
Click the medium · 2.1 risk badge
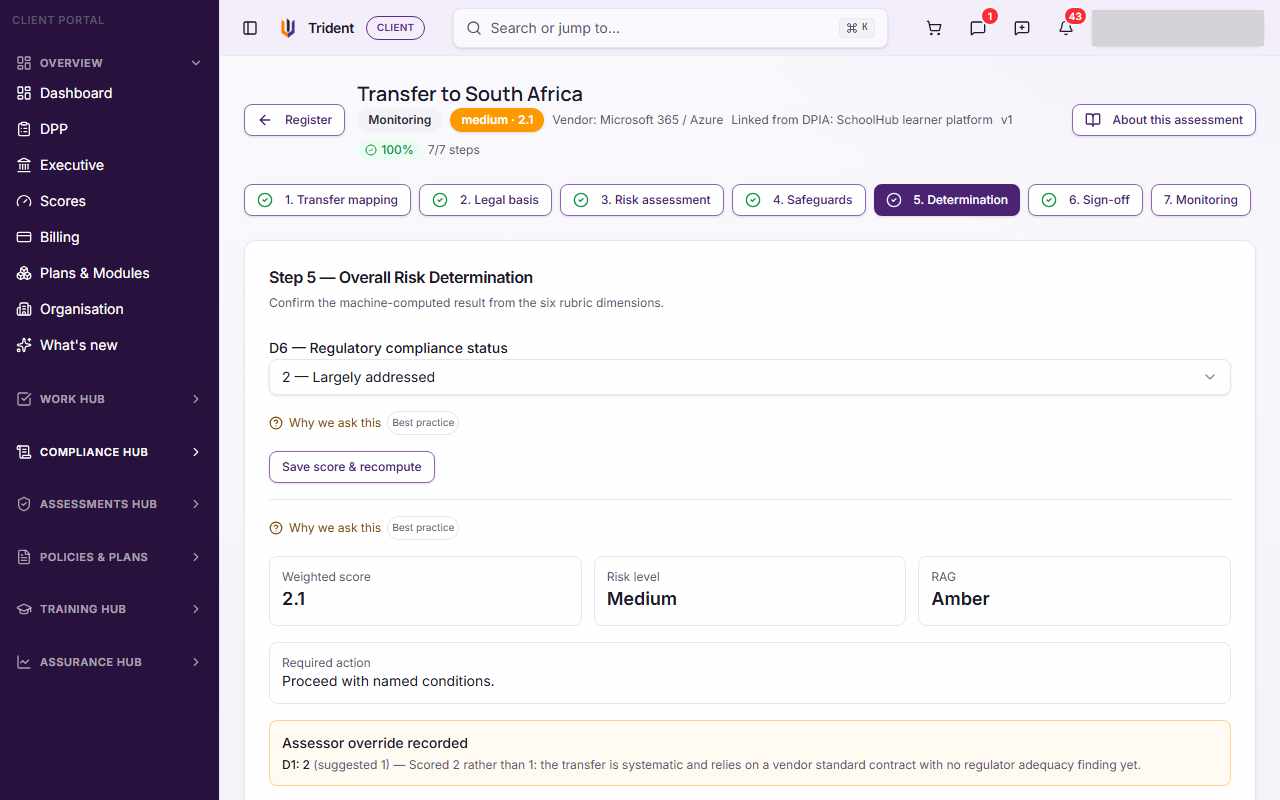point(497,120)
